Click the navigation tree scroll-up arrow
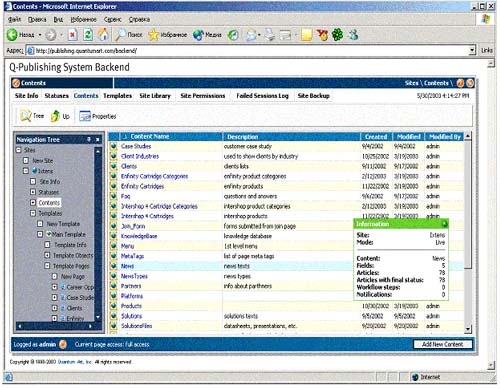500x389 pixels. pyautogui.click(x=98, y=151)
